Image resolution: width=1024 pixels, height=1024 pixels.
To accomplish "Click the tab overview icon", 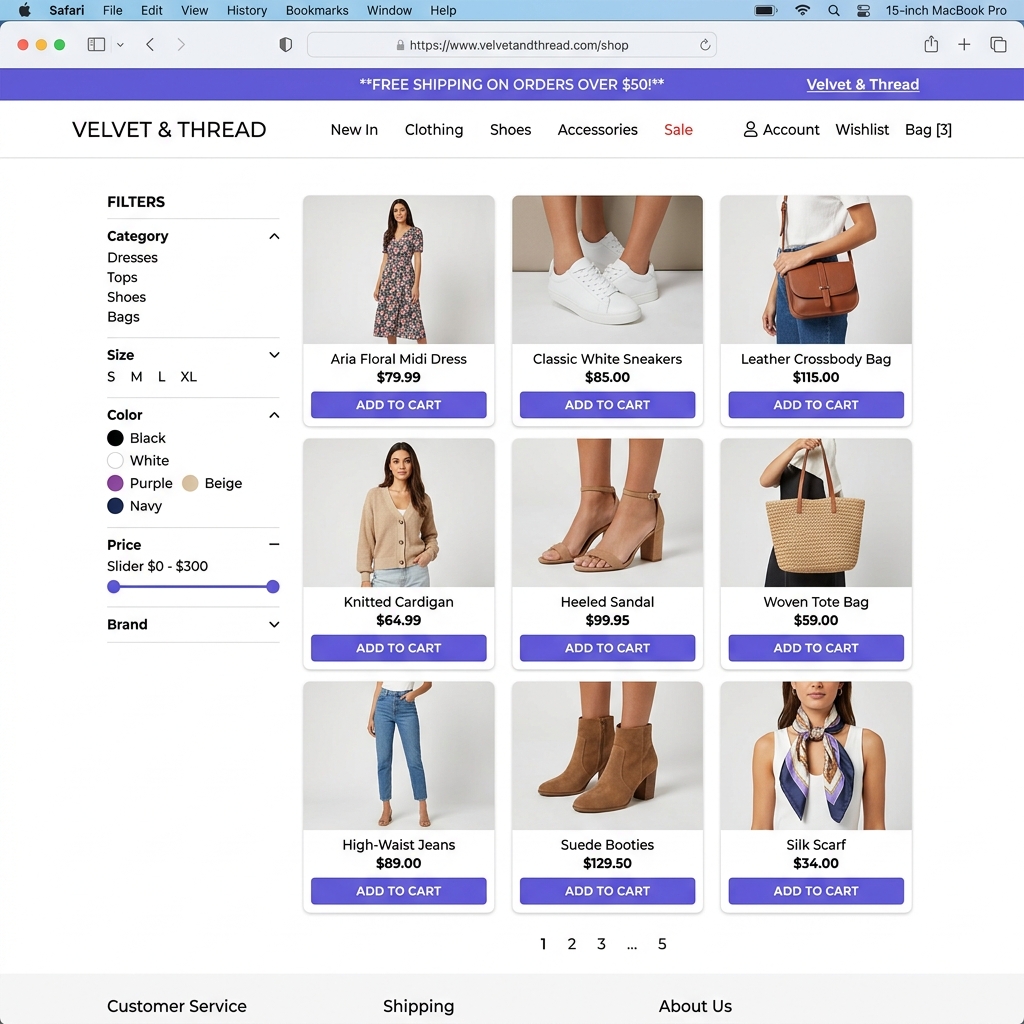I will tap(997, 44).
